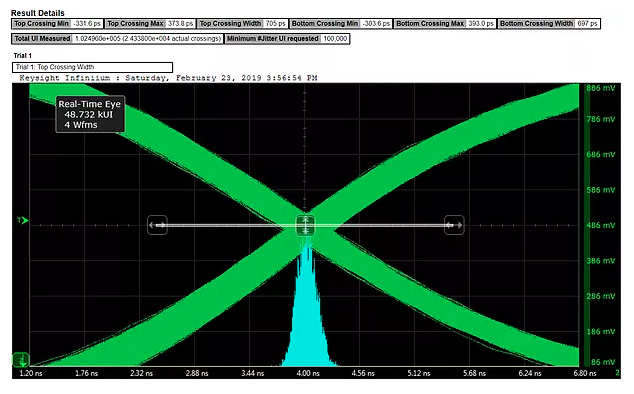The image size is (634, 394).
Task: Click the Top Crossing Max result
Action: 150,23
